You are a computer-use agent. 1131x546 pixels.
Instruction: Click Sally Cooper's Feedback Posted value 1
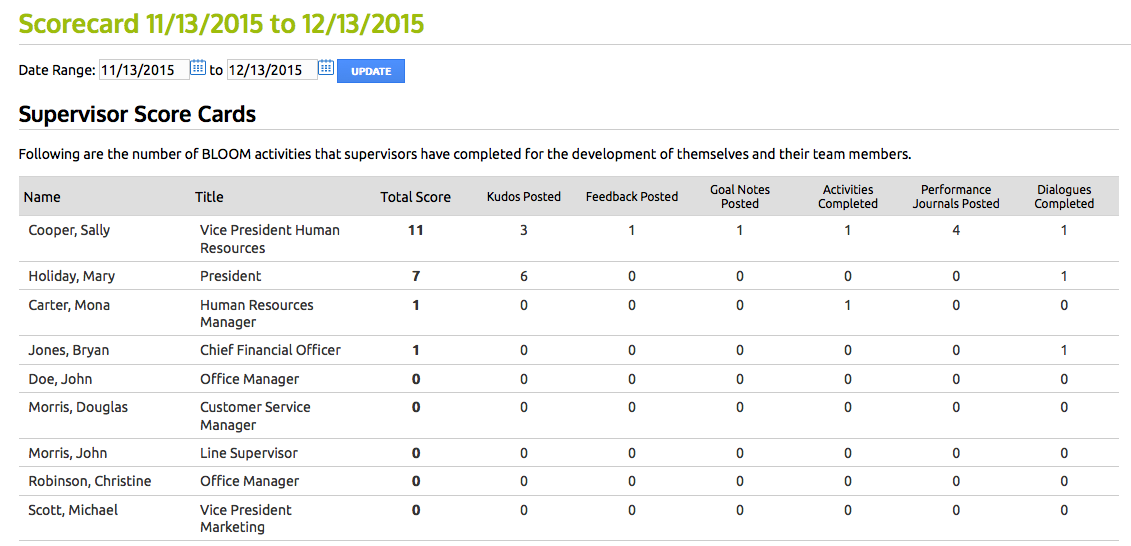point(632,231)
